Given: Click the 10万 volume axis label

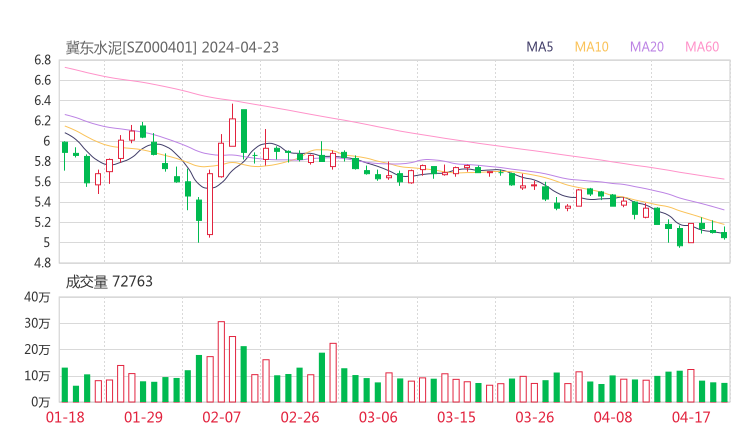Looking at the screenshot, I should [x=37, y=376].
